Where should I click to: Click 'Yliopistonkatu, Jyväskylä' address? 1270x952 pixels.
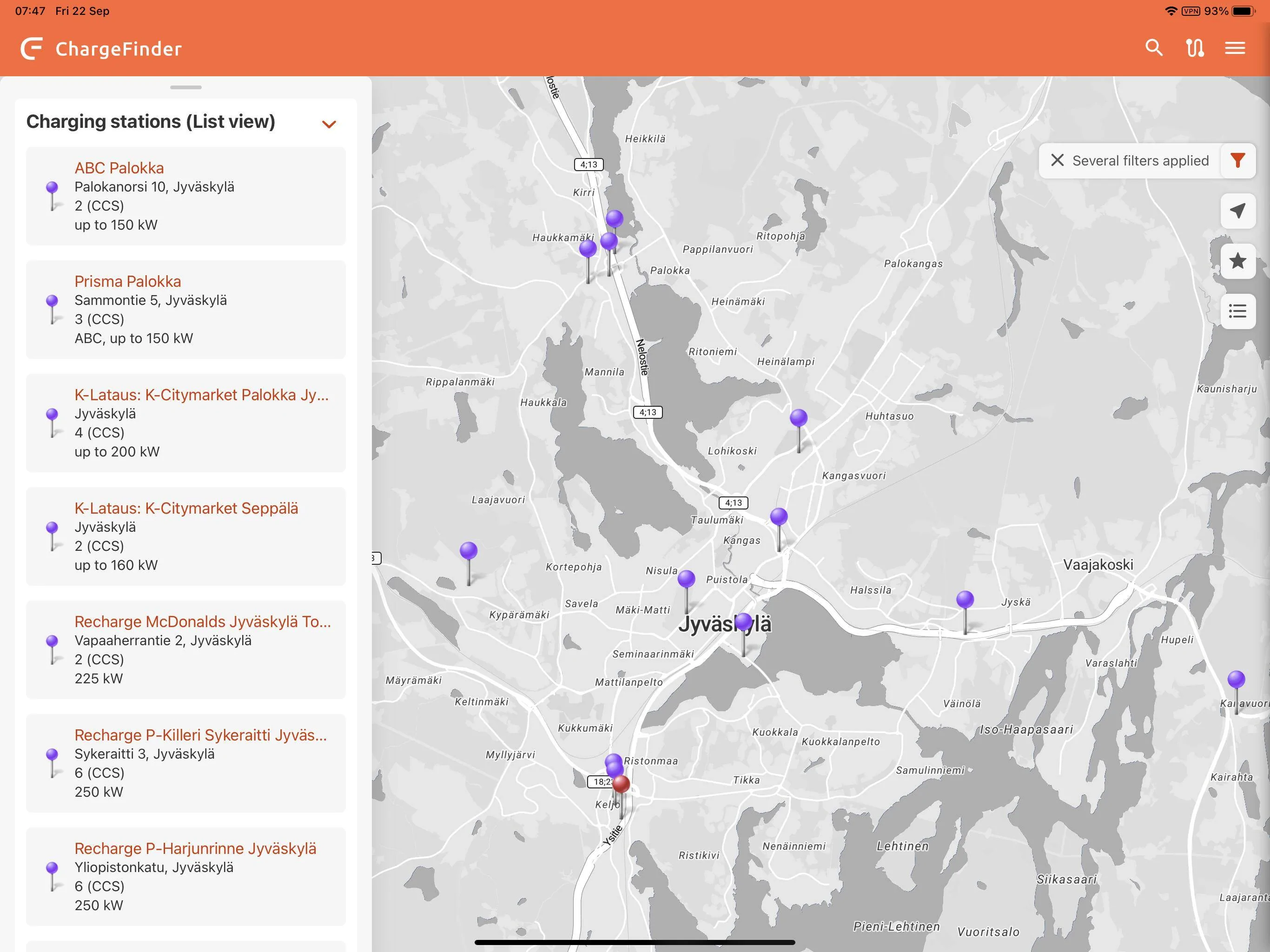[x=154, y=867]
